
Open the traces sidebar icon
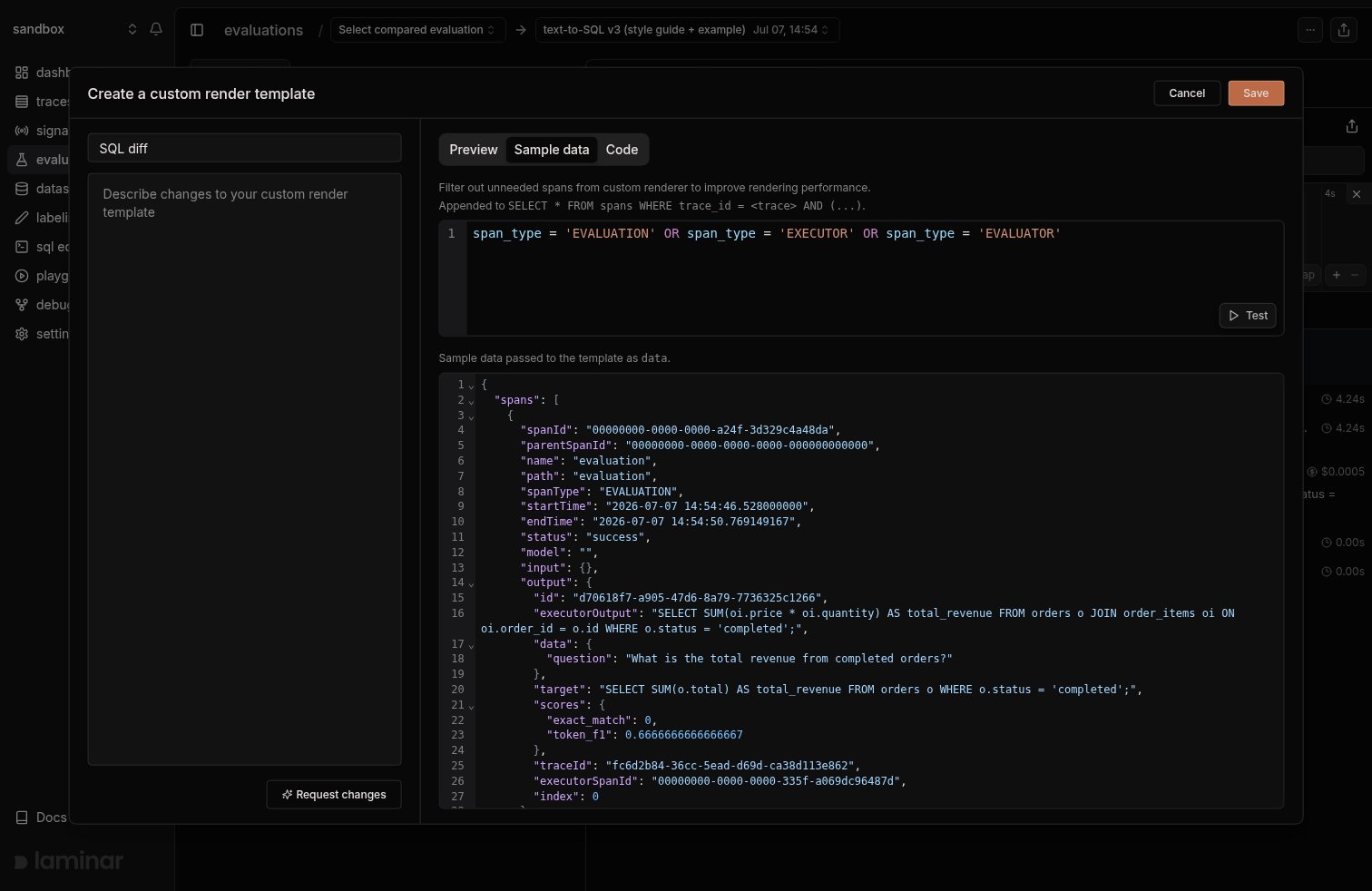[22, 102]
